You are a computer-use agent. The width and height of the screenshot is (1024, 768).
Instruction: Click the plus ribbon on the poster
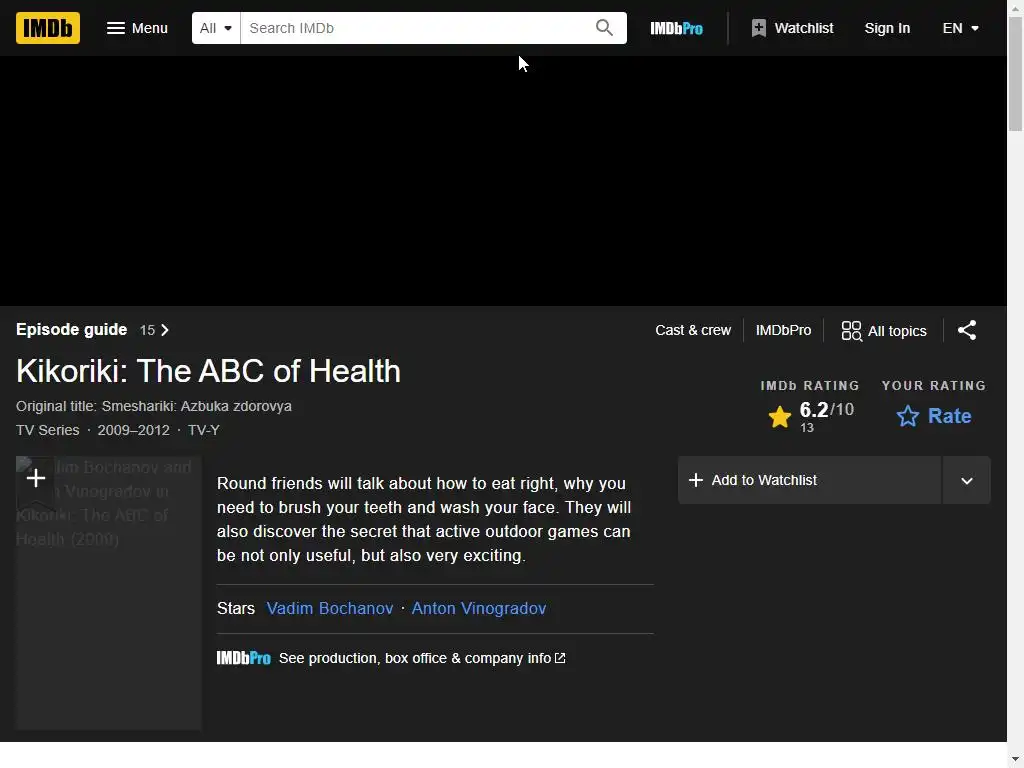(35, 479)
